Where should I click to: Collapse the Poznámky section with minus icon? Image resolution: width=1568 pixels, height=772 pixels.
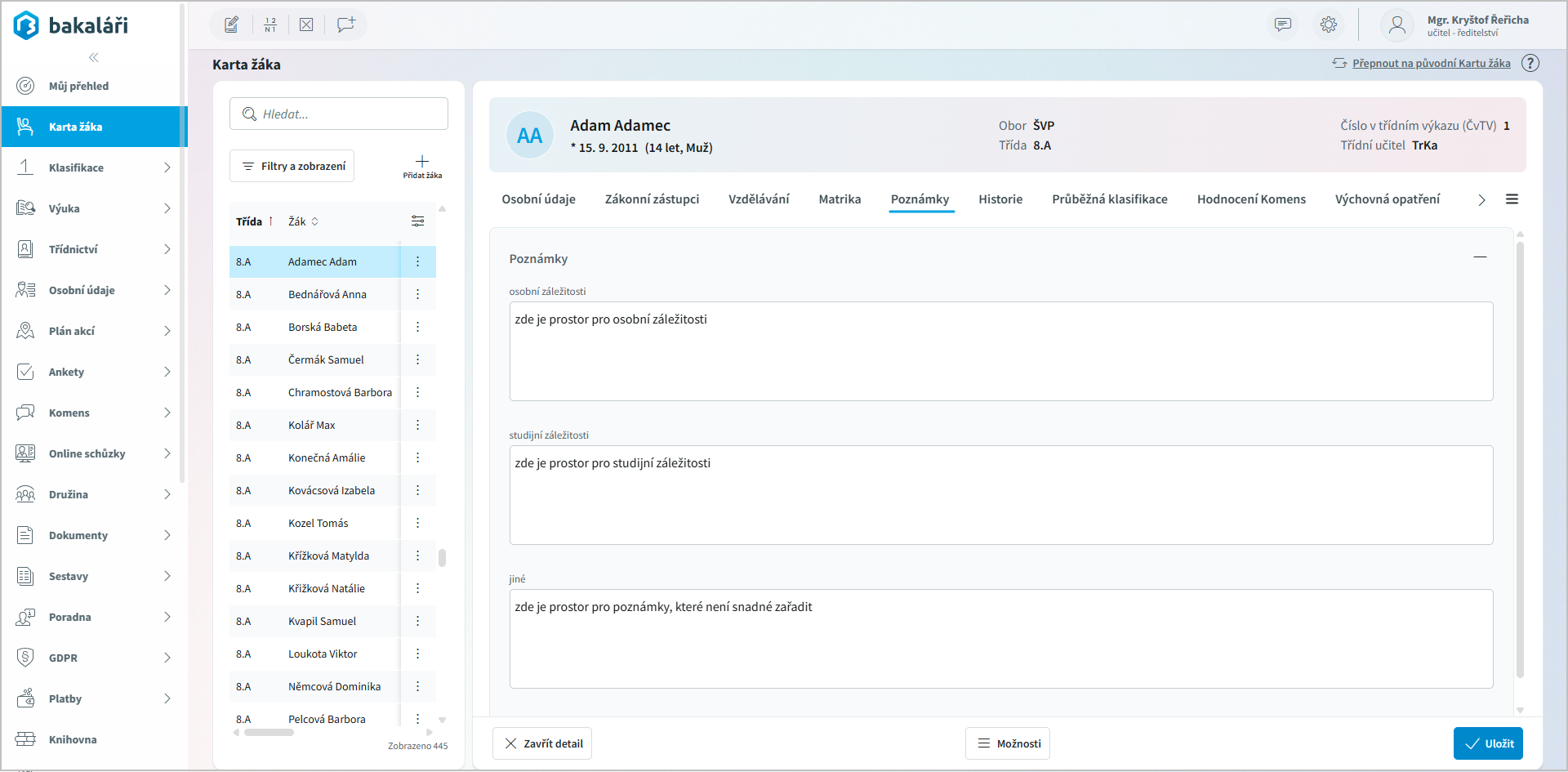click(1480, 257)
